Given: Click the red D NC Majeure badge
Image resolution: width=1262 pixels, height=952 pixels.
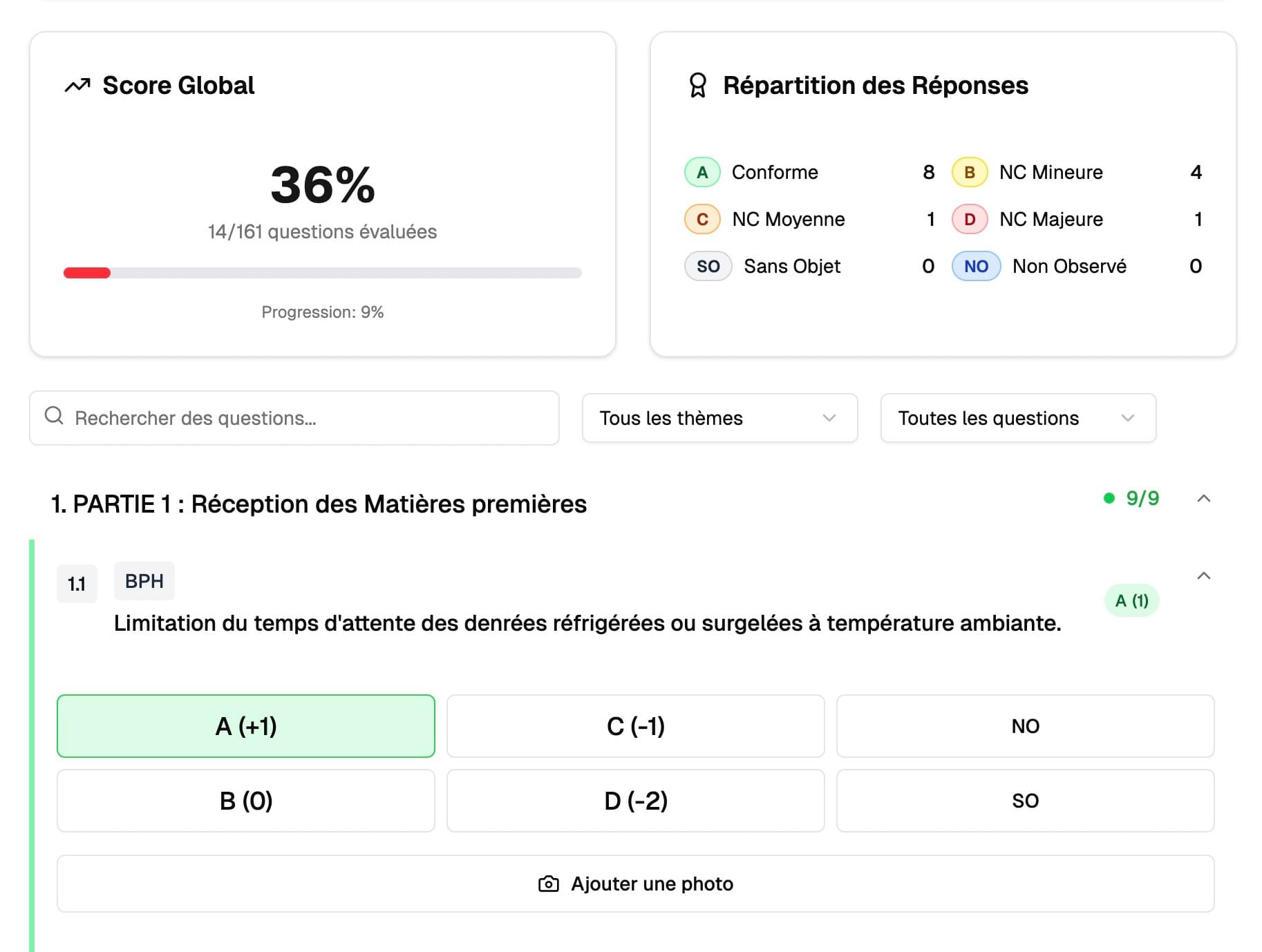Looking at the screenshot, I should click(969, 220).
